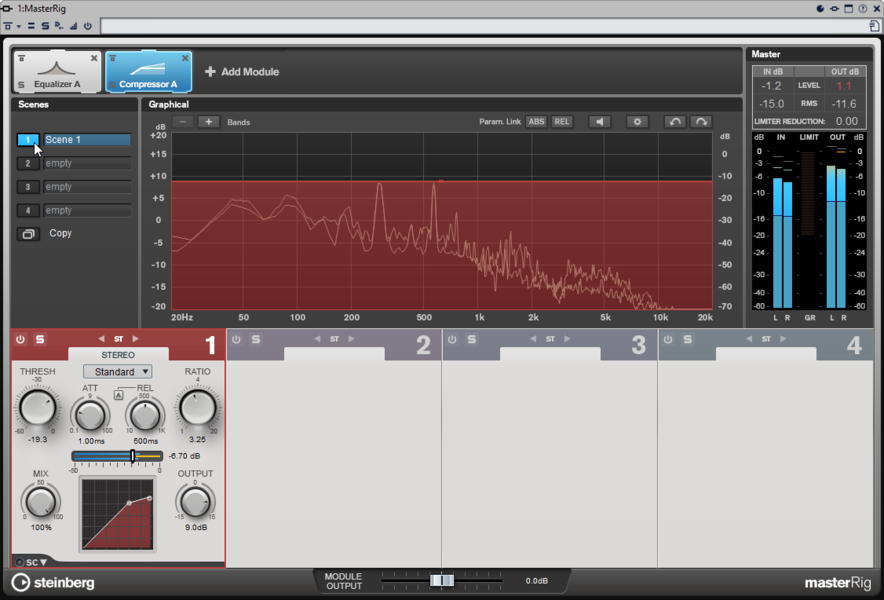Toggle band 3 power button
Viewport: 884px width, 600px height.
(452, 339)
